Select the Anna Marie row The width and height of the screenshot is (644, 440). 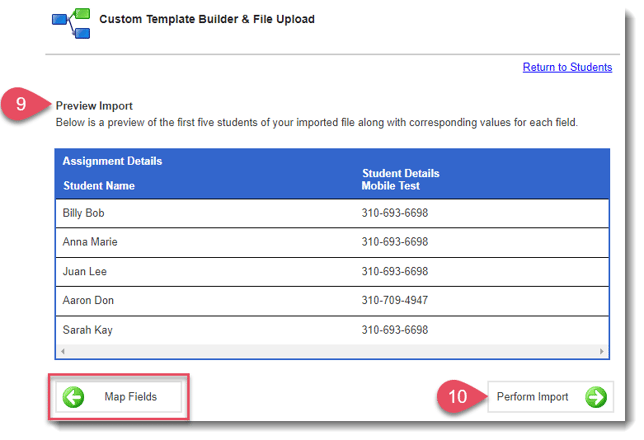[331, 242]
